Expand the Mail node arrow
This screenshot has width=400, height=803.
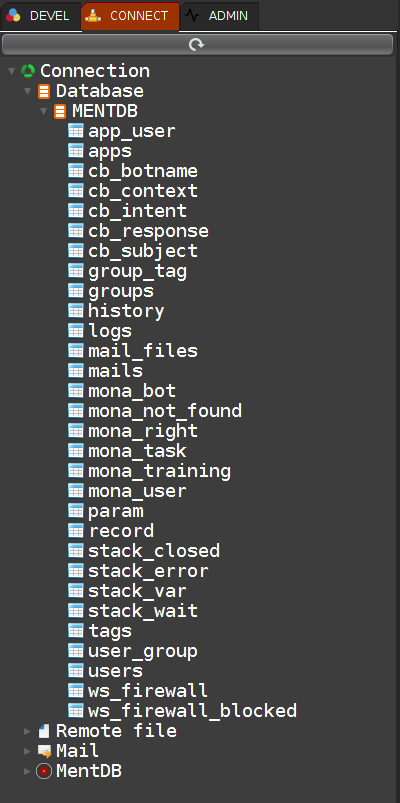(x=28, y=751)
